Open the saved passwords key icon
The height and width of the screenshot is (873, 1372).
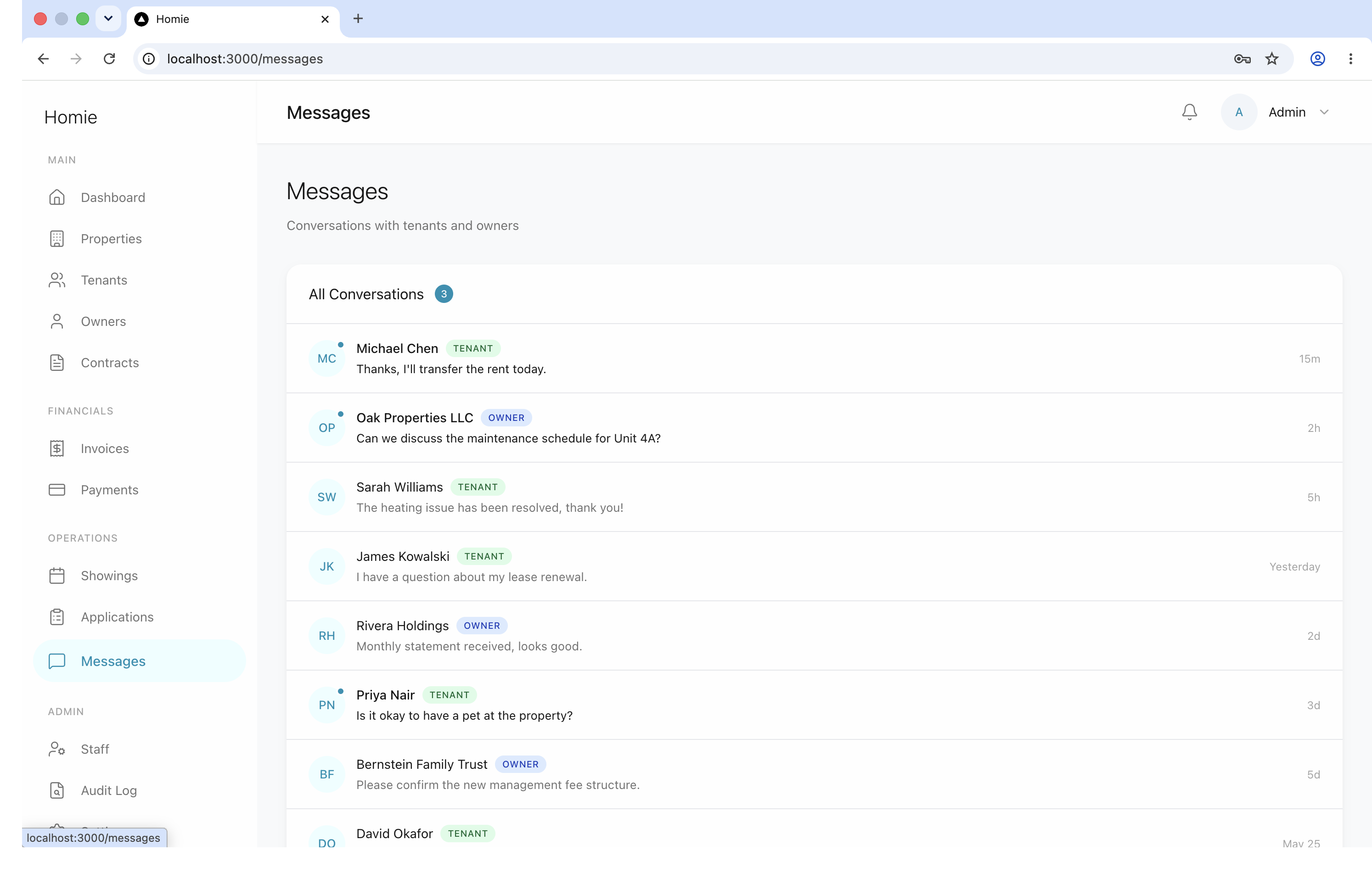pos(1242,59)
